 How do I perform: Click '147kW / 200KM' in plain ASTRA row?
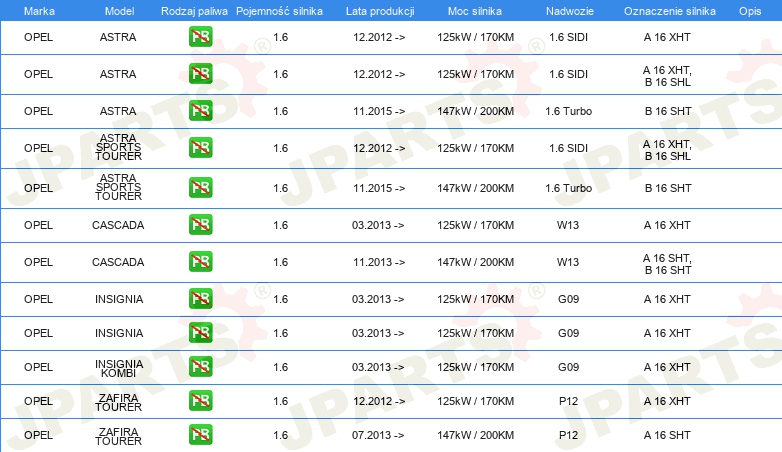coord(475,111)
